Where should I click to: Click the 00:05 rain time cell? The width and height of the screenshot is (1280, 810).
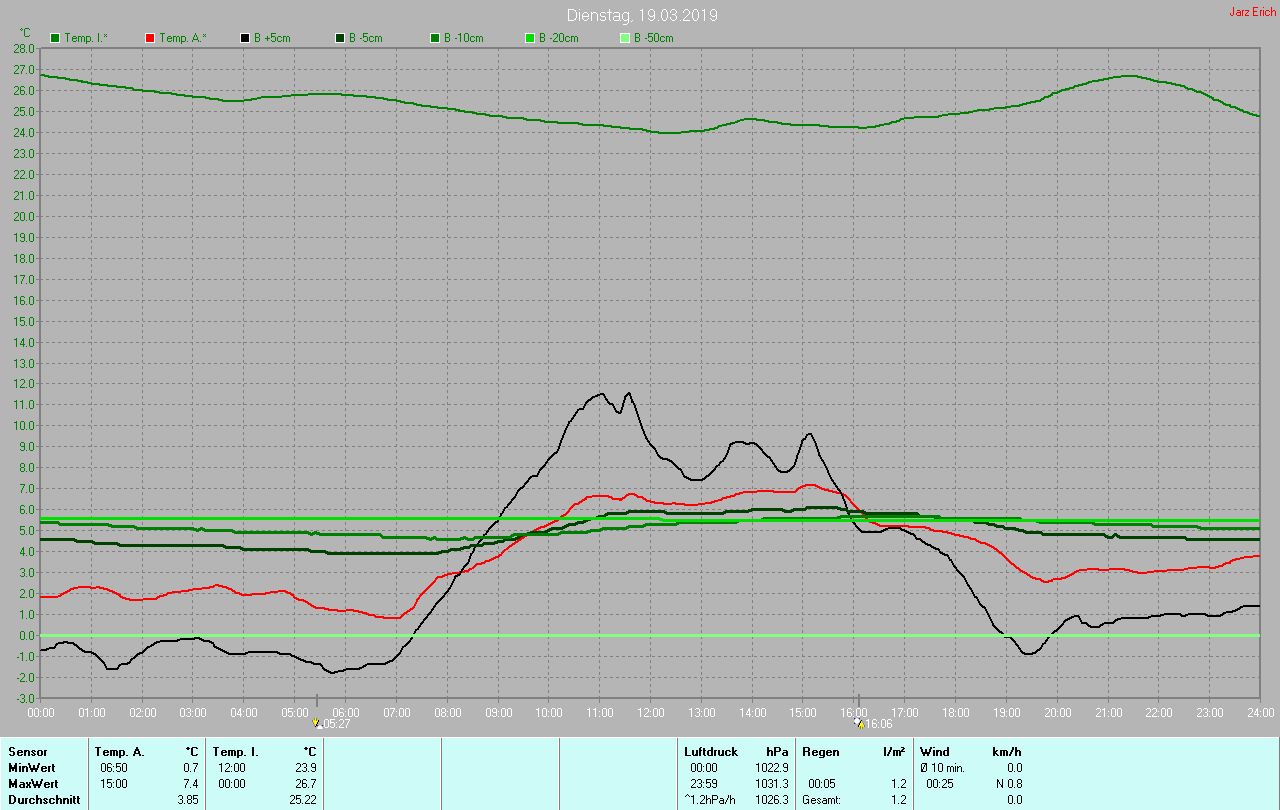[x=822, y=784]
